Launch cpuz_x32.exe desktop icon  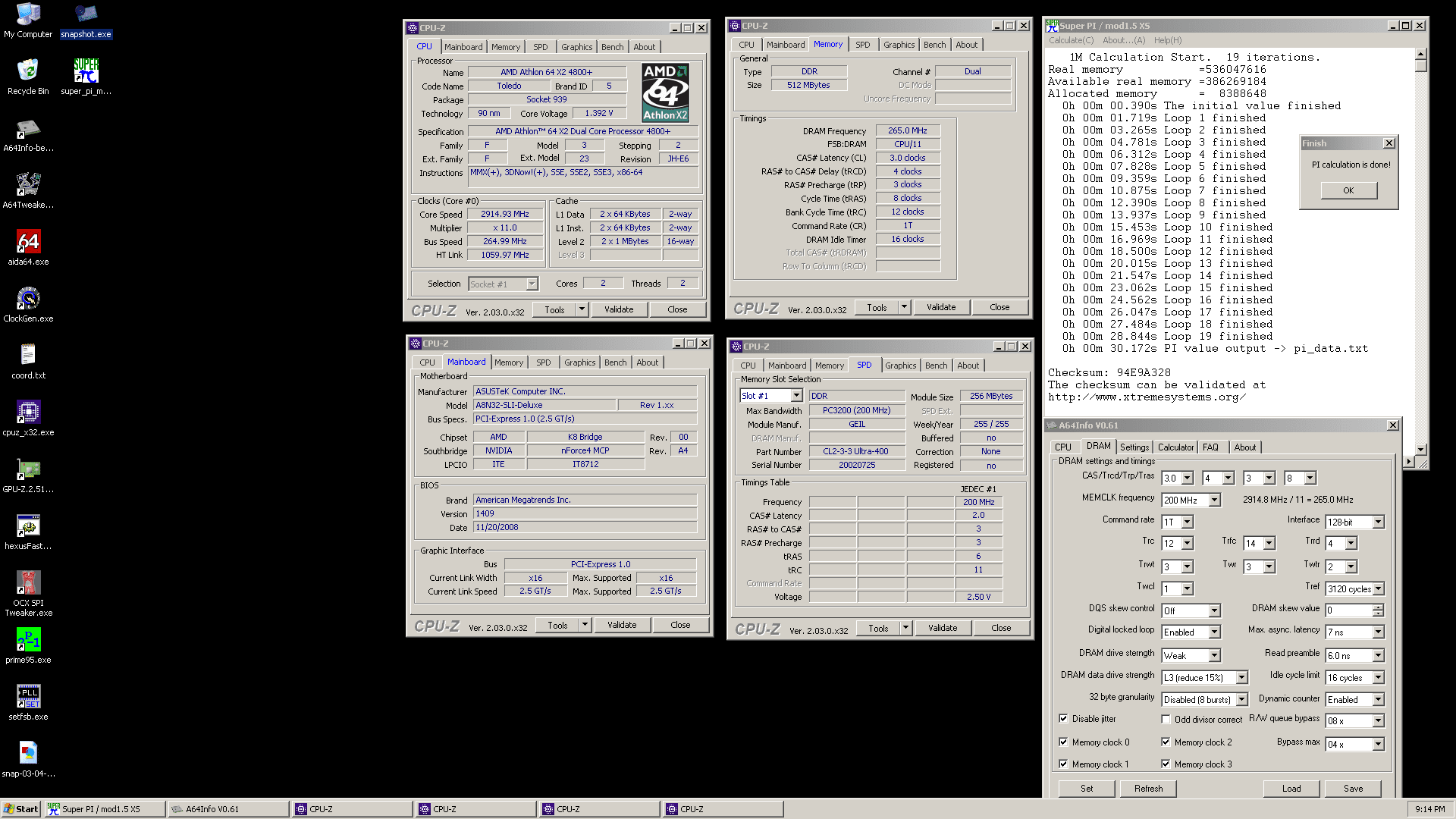click(28, 419)
